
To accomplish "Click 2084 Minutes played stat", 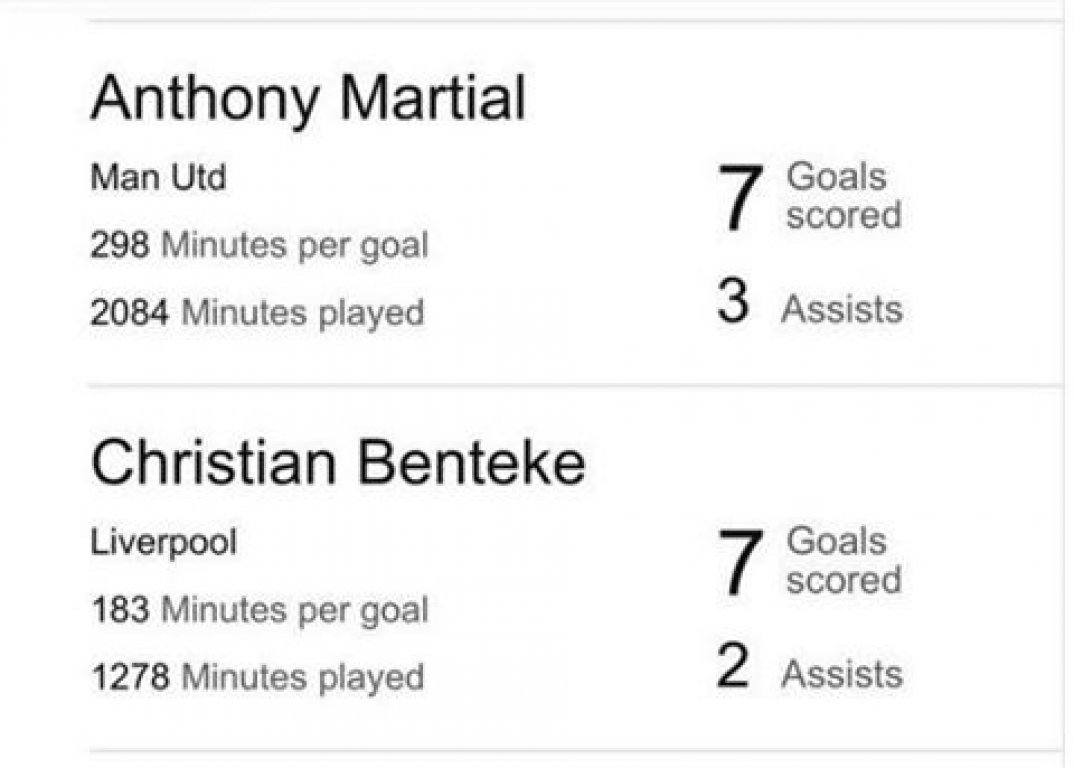I will [258, 313].
